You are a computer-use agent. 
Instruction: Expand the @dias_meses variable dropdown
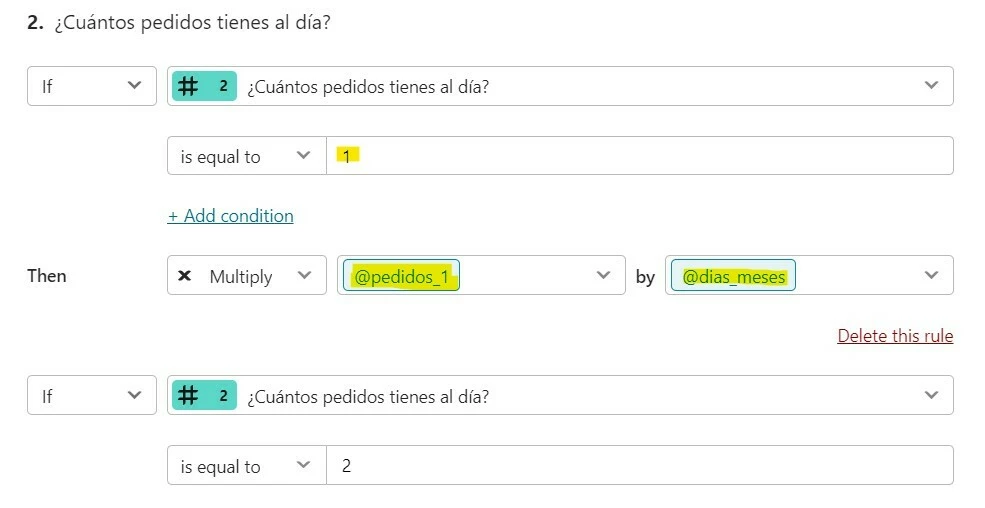[x=931, y=276]
